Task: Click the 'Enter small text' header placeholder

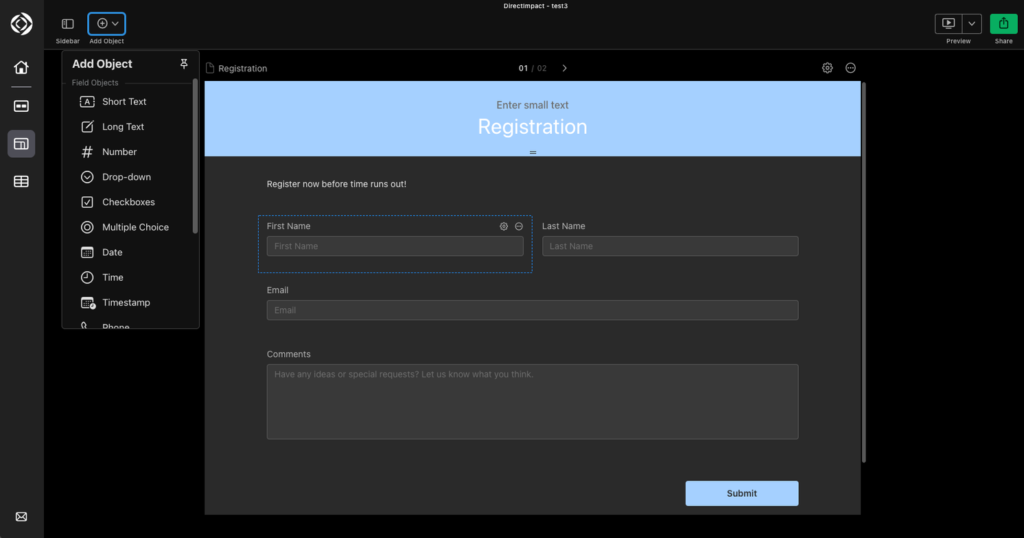Action: 532,105
